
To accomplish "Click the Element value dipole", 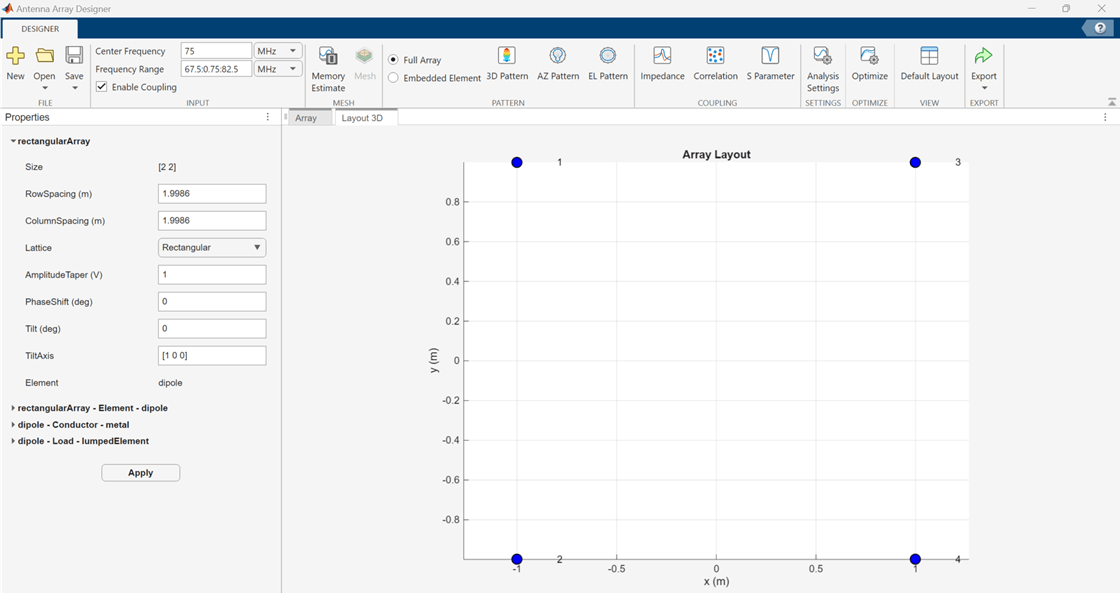I will coord(170,383).
